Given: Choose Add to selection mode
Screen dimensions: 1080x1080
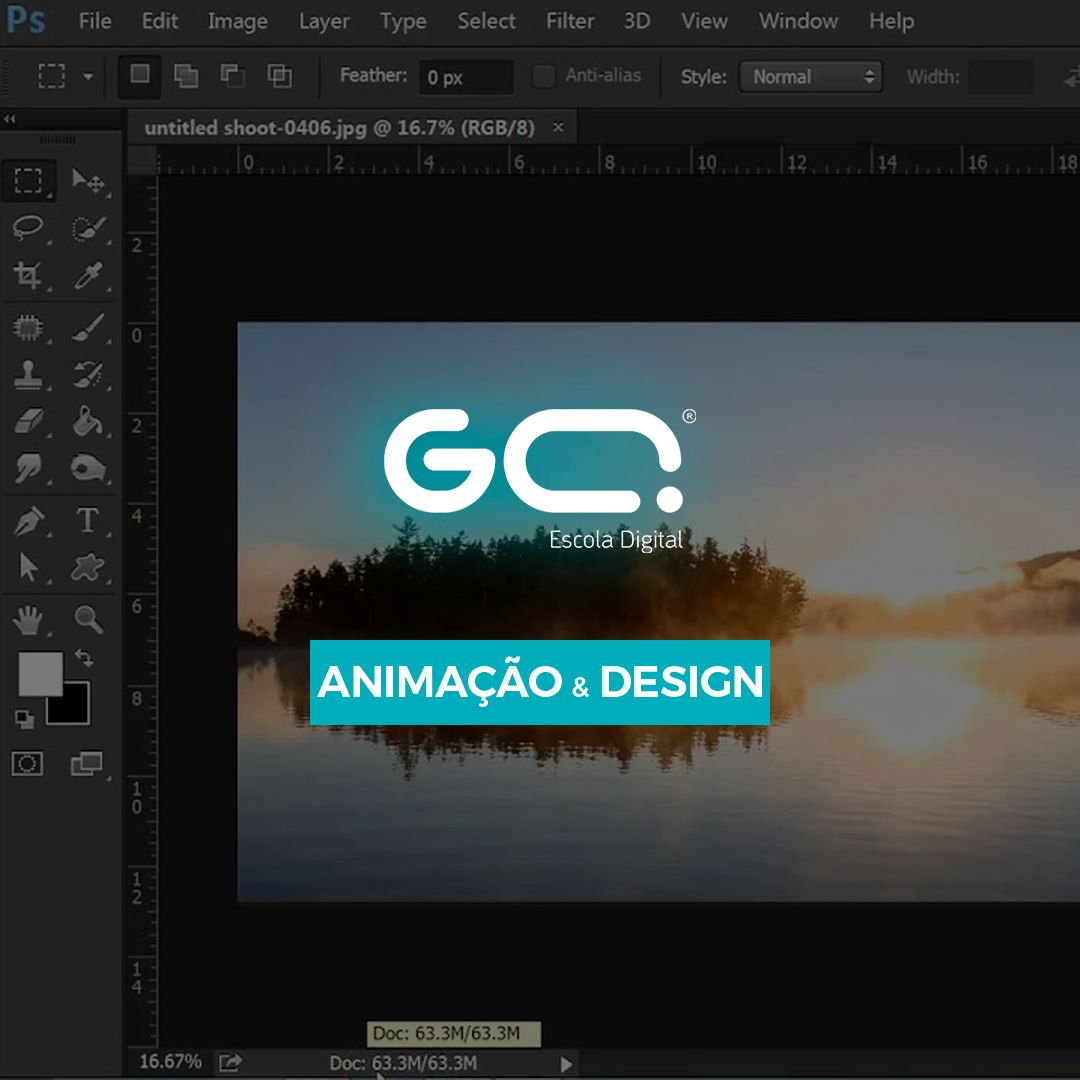Looking at the screenshot, I should click(186, 75).
